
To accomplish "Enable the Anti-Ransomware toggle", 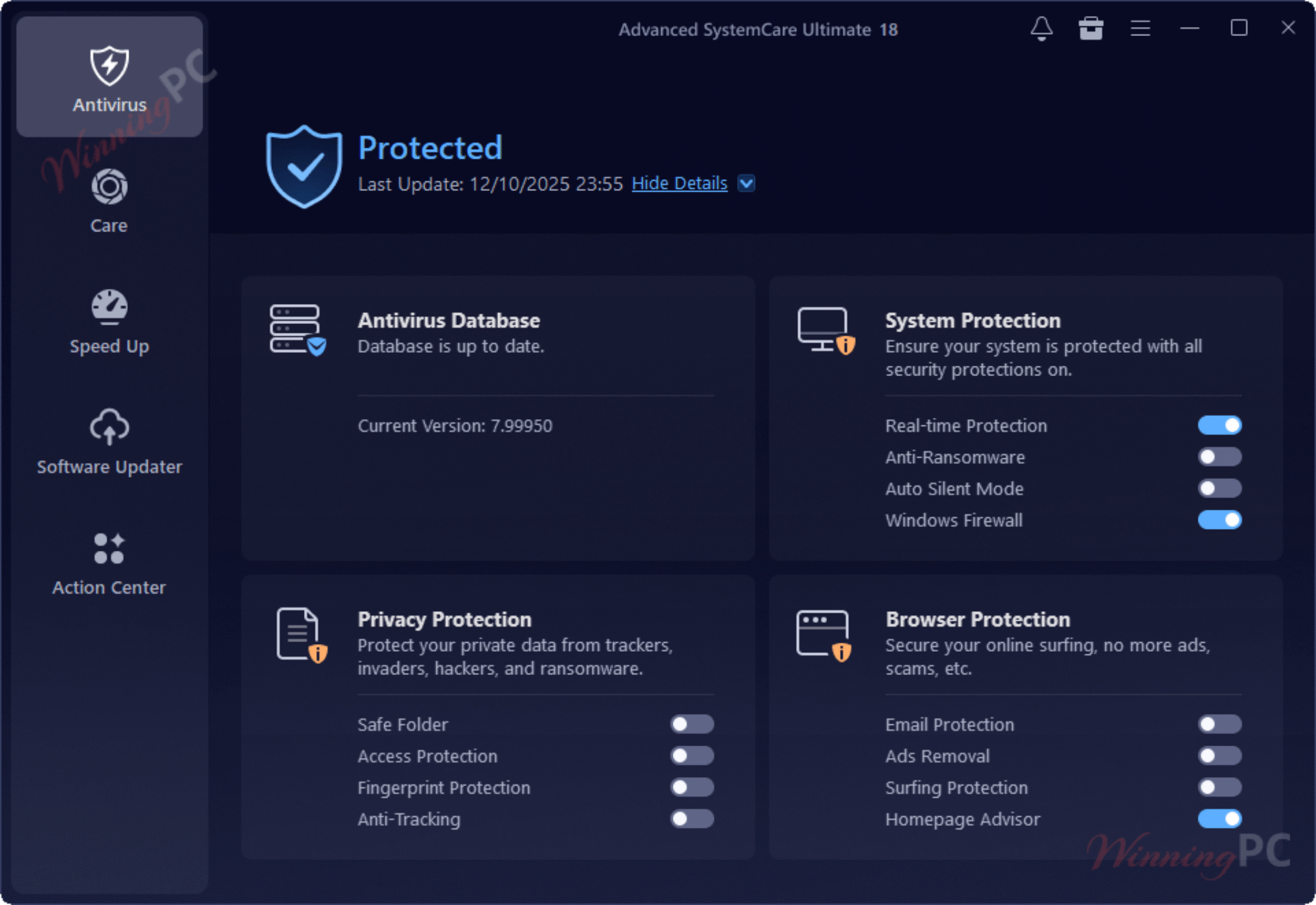I will (1220, 456).
